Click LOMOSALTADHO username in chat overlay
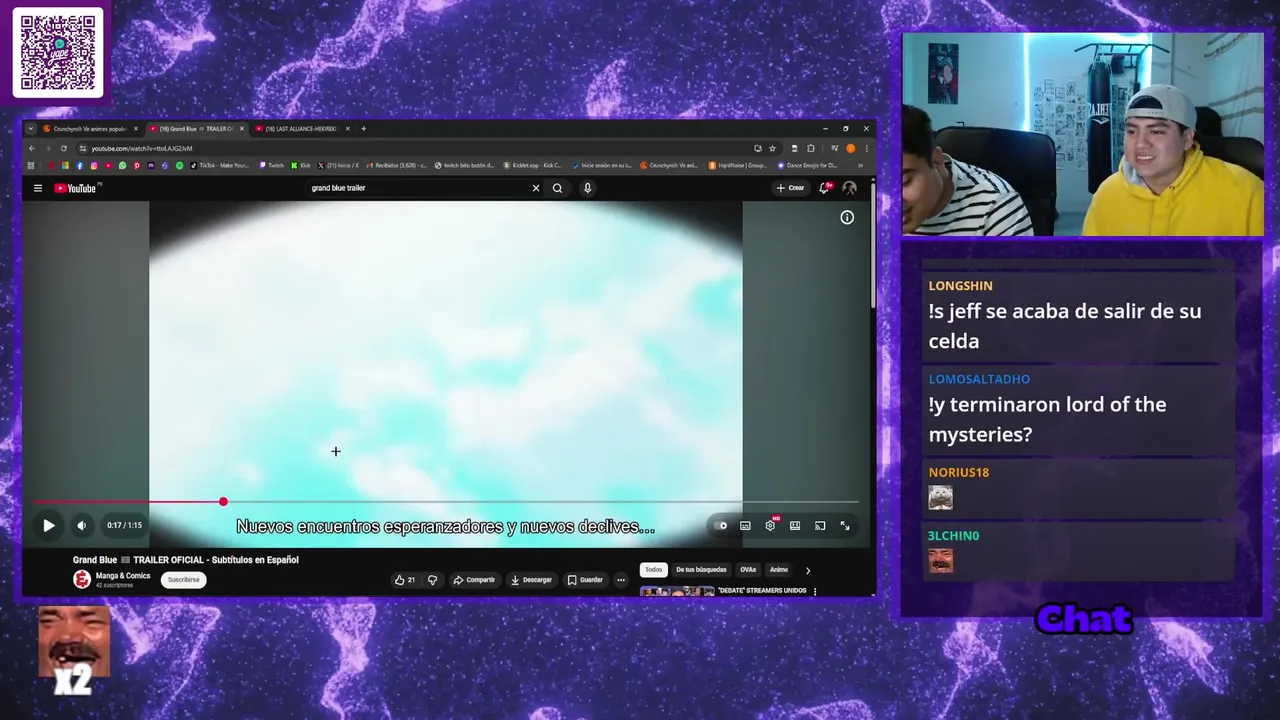This screenshot has width=1280, height=720. [x=979, y=379]
